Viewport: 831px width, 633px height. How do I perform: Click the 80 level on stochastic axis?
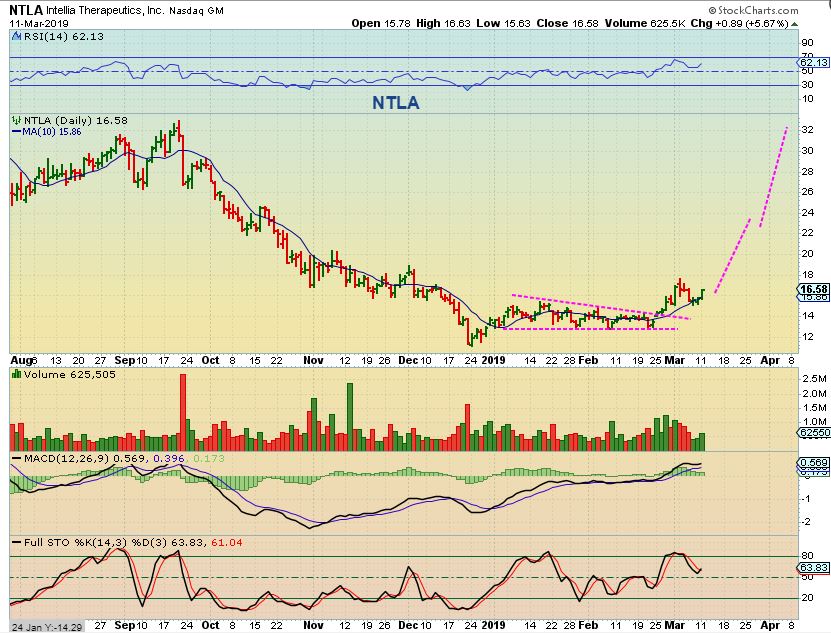[808, 556]
